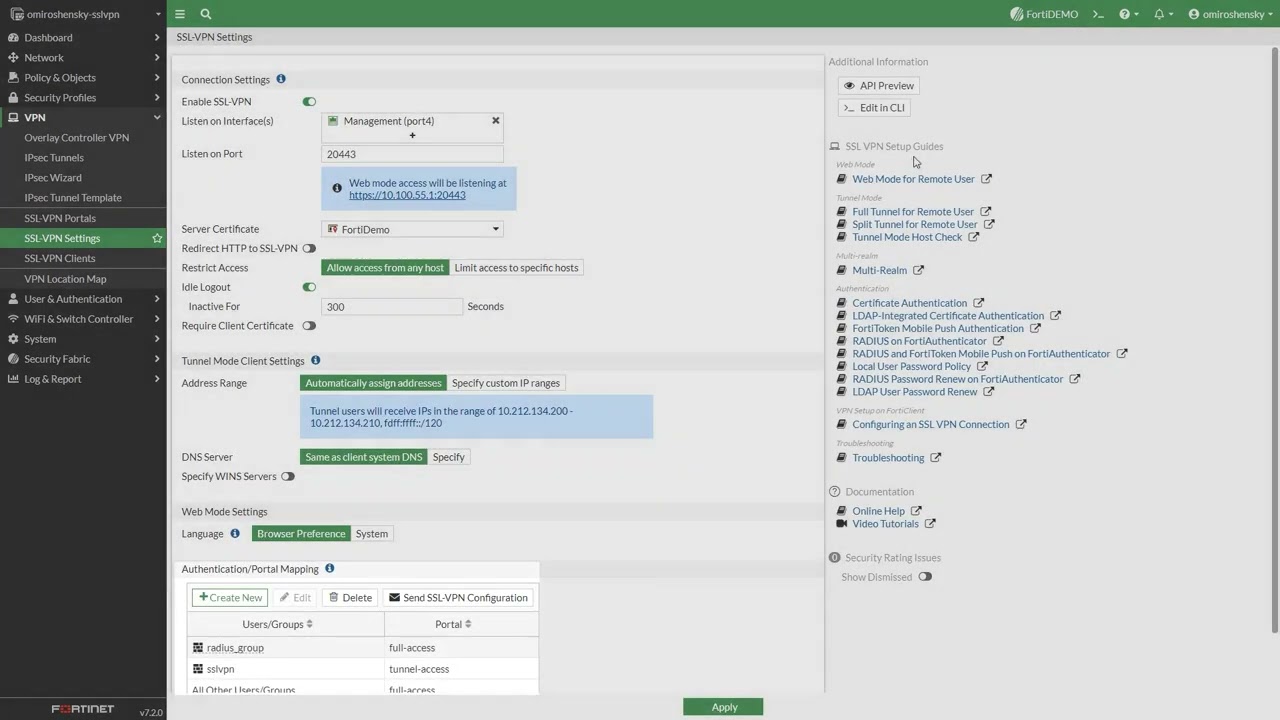
Task: Click Edit in CLI button
Action: pos(874,107)
